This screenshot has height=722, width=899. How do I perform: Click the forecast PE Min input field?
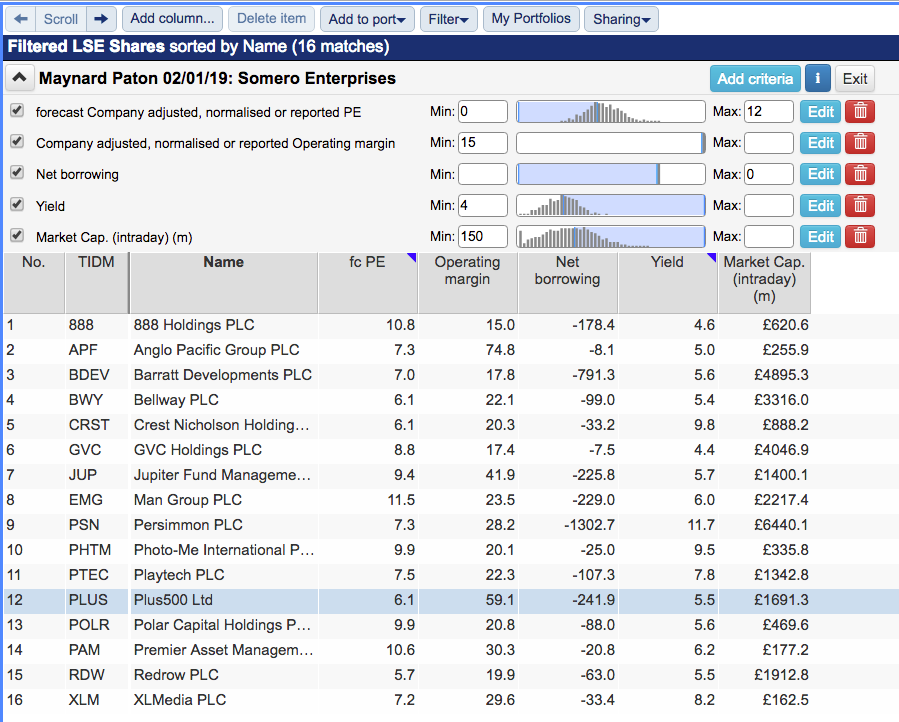tap(483, 111)
